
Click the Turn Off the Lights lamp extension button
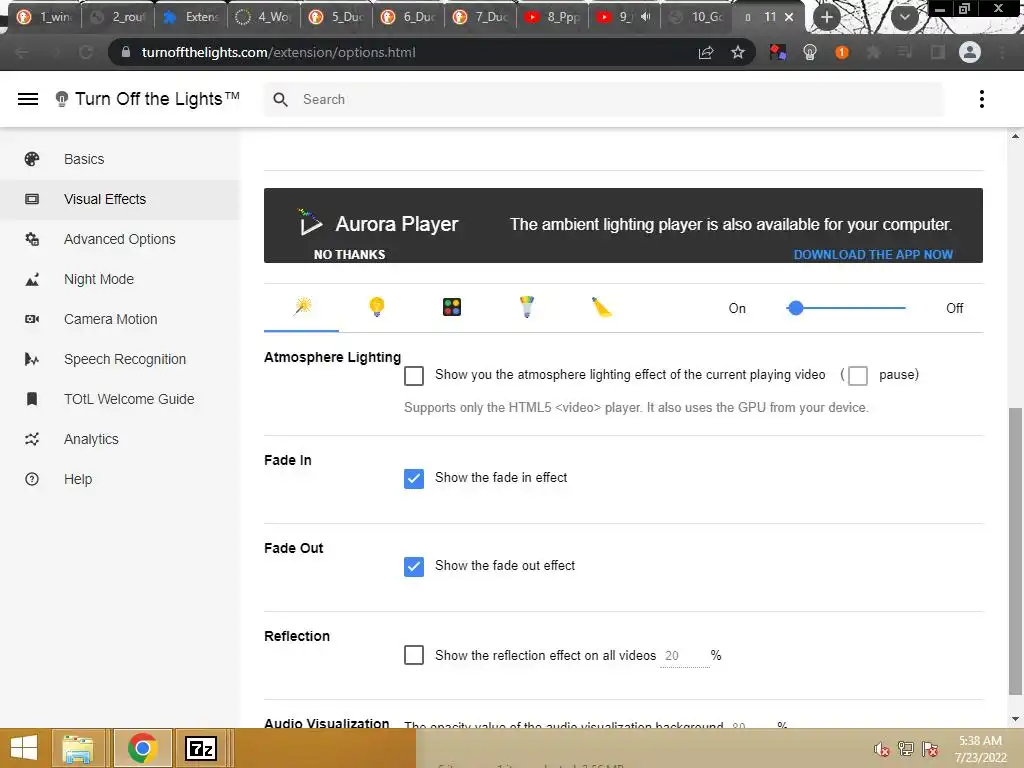(810, 52)
